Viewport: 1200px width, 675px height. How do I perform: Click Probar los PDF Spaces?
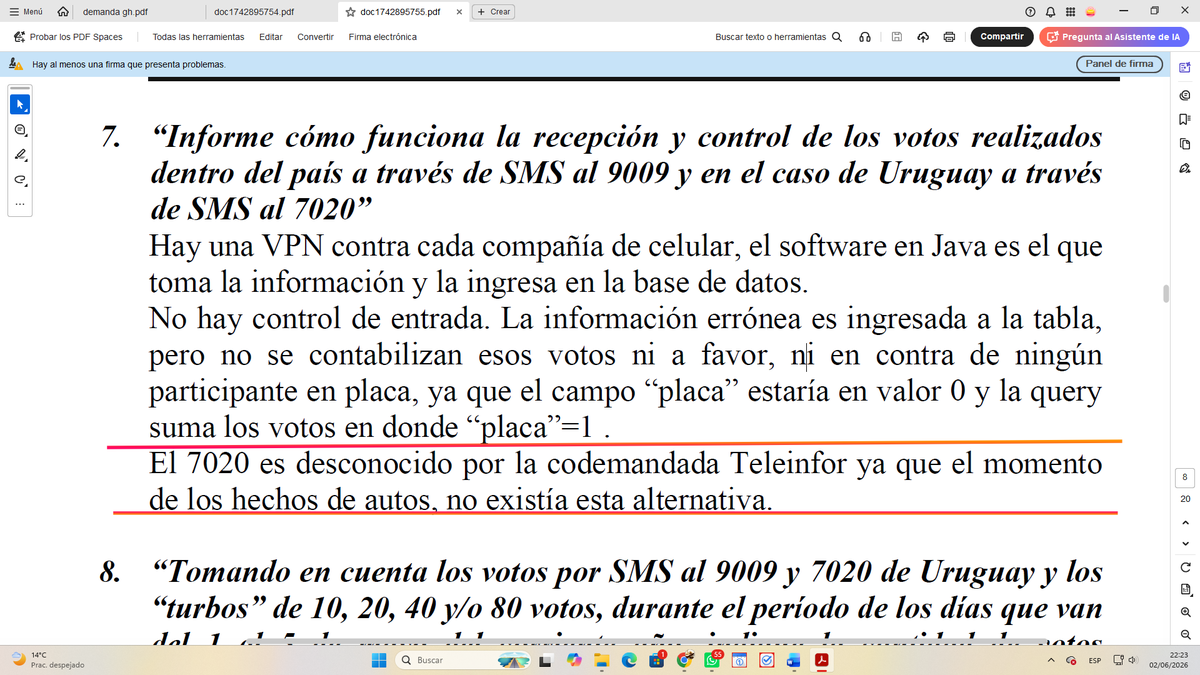(x=68, y=37)
